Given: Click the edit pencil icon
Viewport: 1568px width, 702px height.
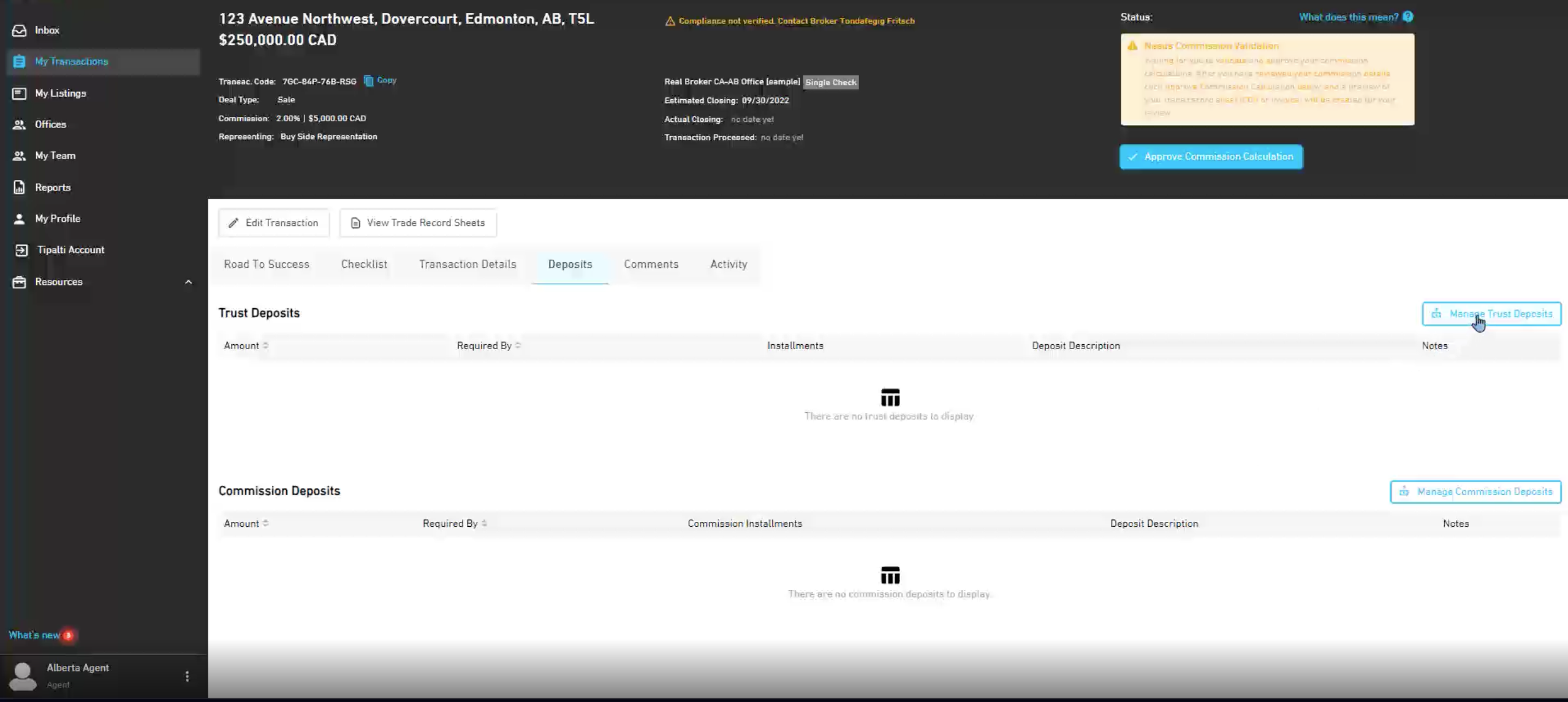Looking at the screenshot, I should [233, 223].
